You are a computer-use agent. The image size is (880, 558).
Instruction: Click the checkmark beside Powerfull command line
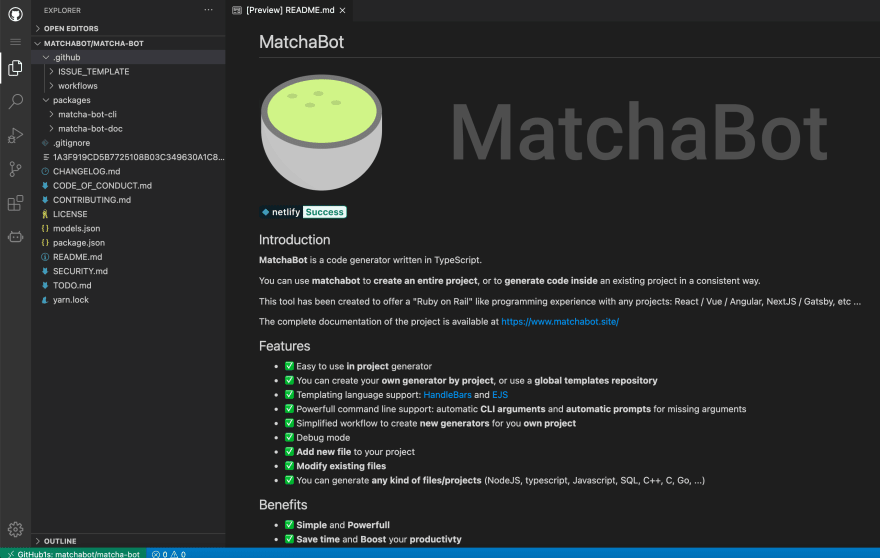pos(289,409)
